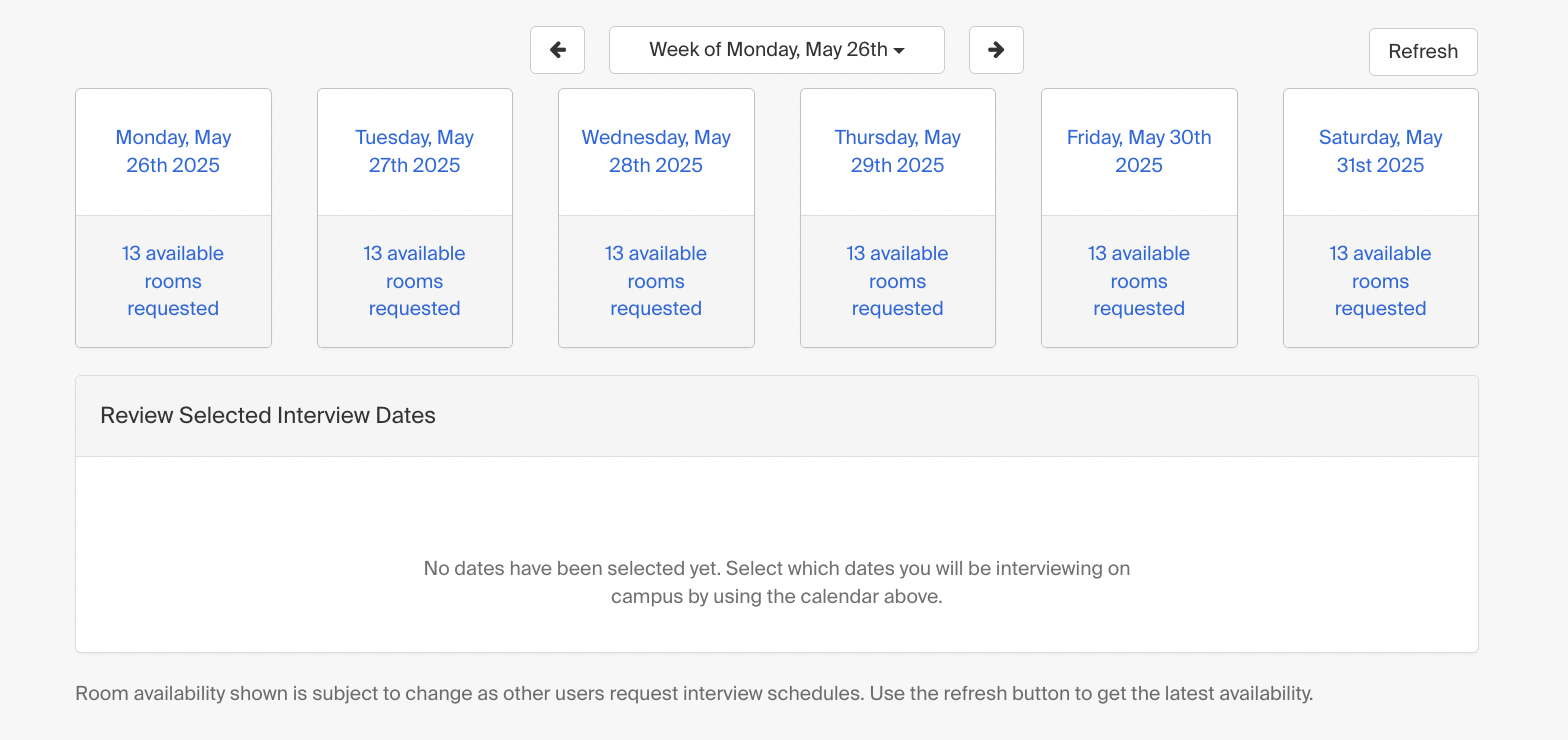Click Monday's 13 available rooms link
This screenshot has height=740, width=1568.
coord(173,281)
